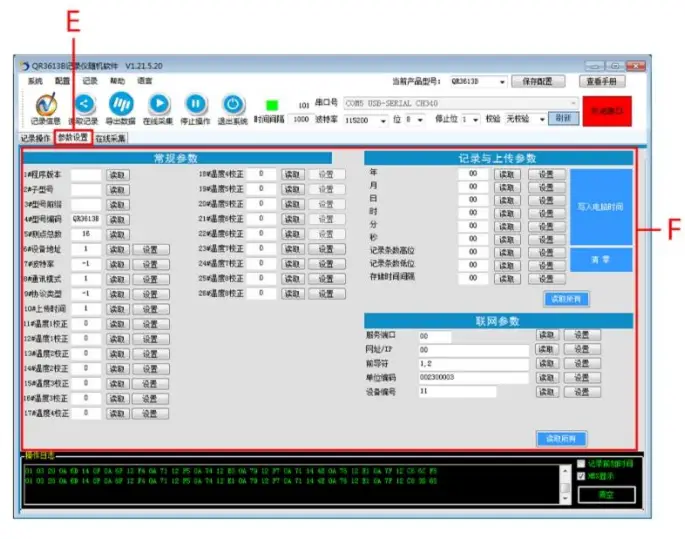Click 读取 for 8#通讯模式
The width and height of the screenshot is (685, 539).
point(117,279)
